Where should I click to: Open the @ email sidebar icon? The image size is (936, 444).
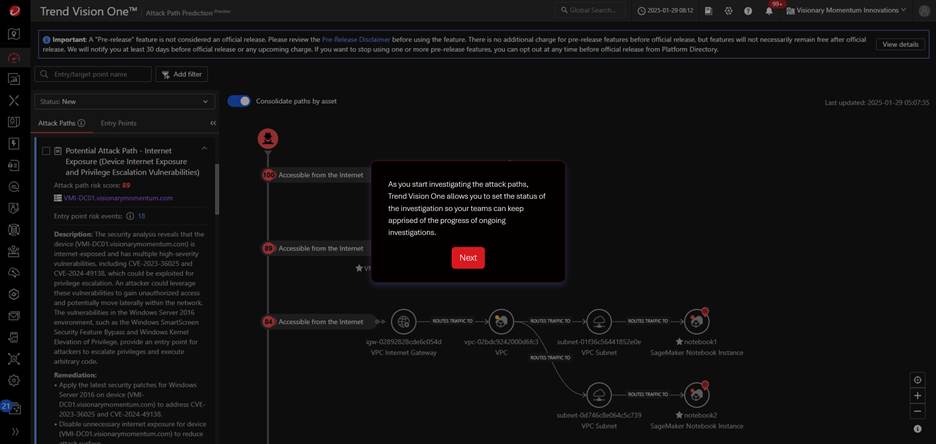tap(14, 187)
